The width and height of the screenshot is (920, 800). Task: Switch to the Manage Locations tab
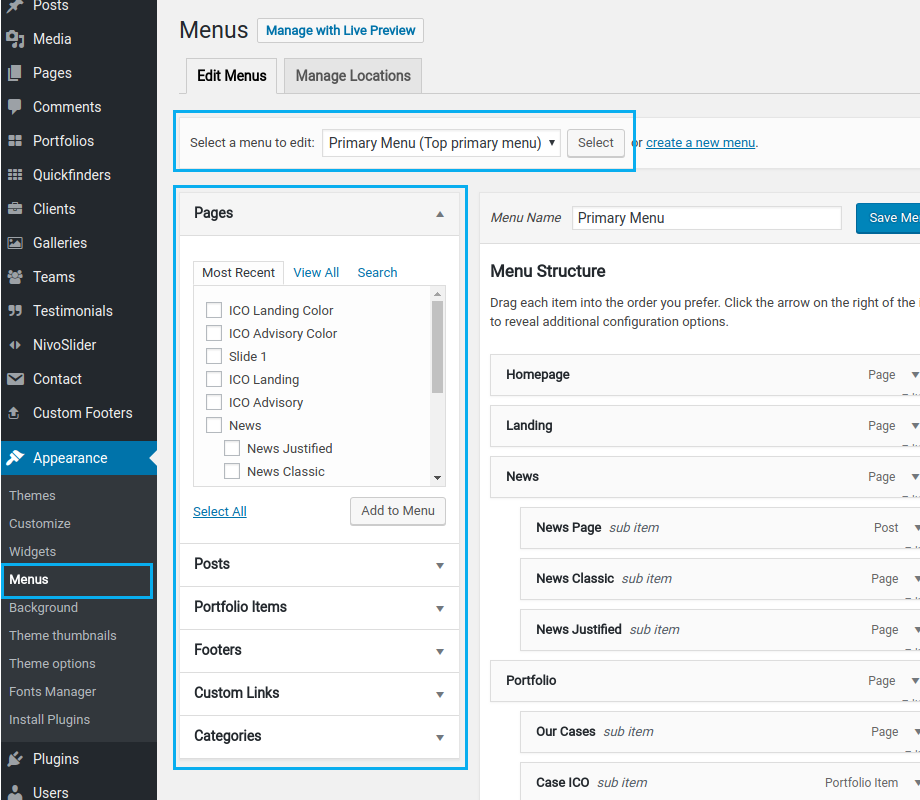tap(353, 76)
